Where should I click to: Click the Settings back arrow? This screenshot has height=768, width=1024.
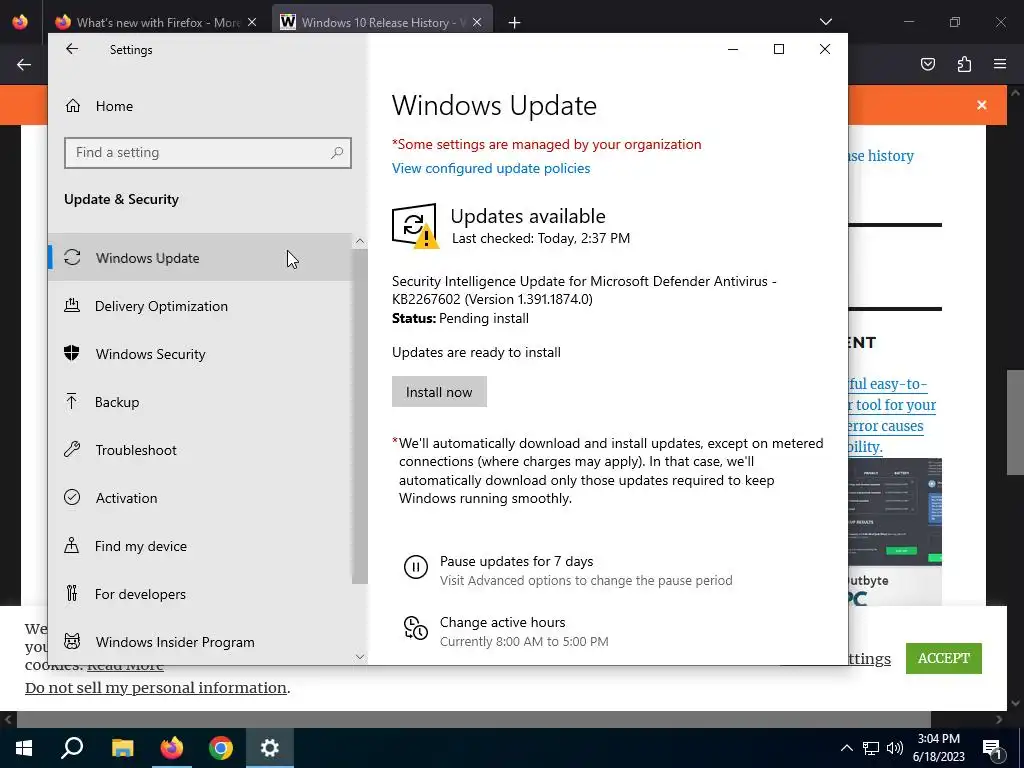point(72,49)
